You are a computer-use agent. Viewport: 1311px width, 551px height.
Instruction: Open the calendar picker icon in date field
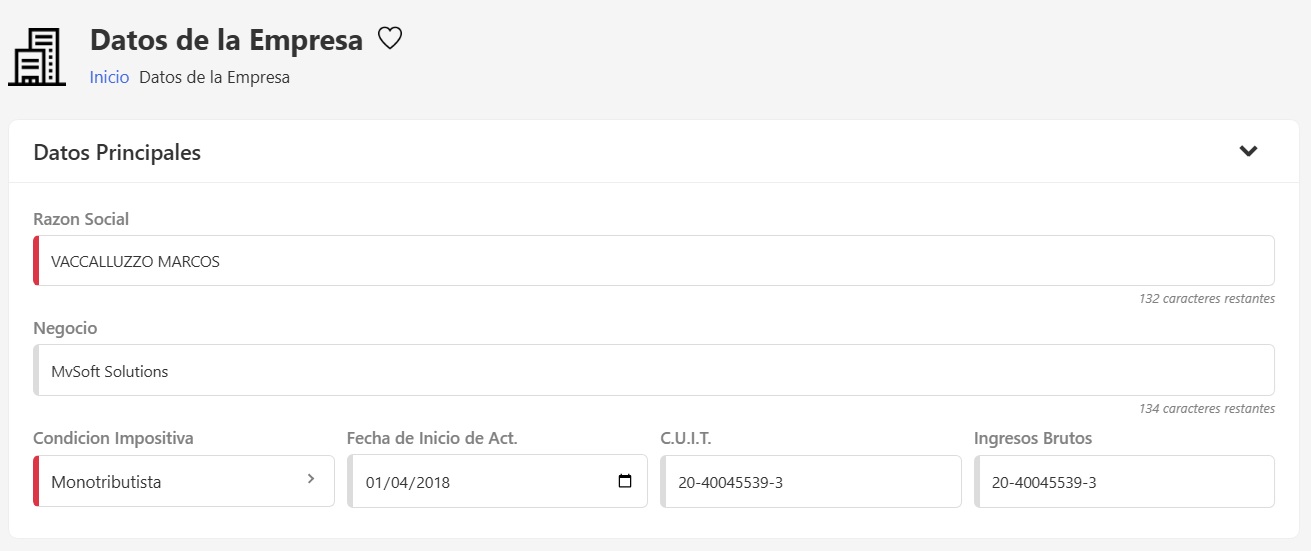click(625, 481)
